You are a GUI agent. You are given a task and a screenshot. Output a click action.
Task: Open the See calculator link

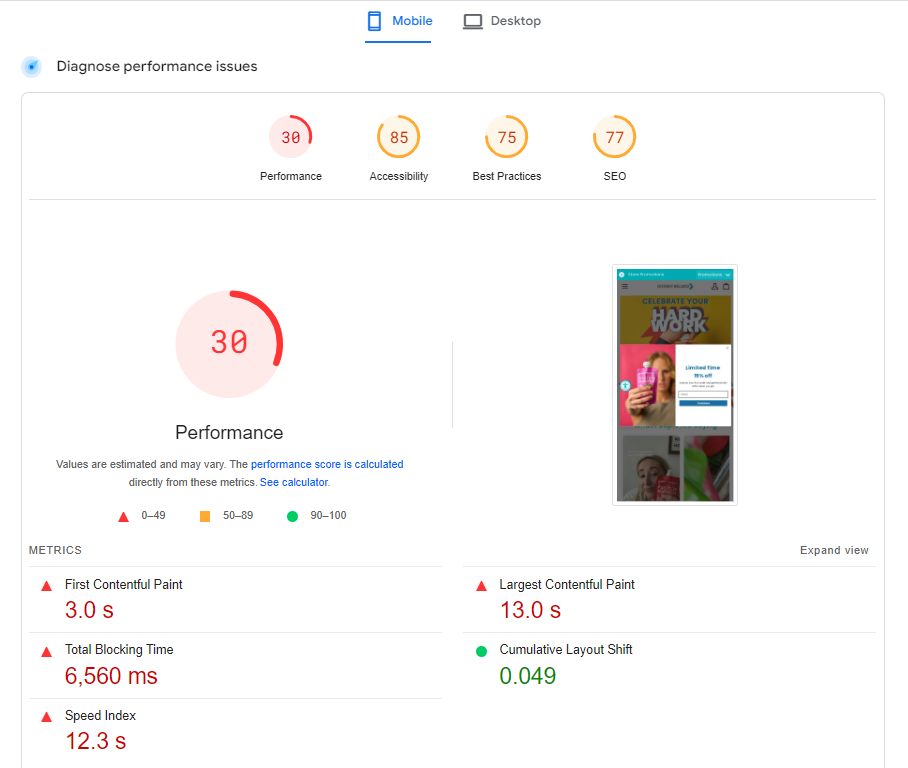(x=293, y=482)
